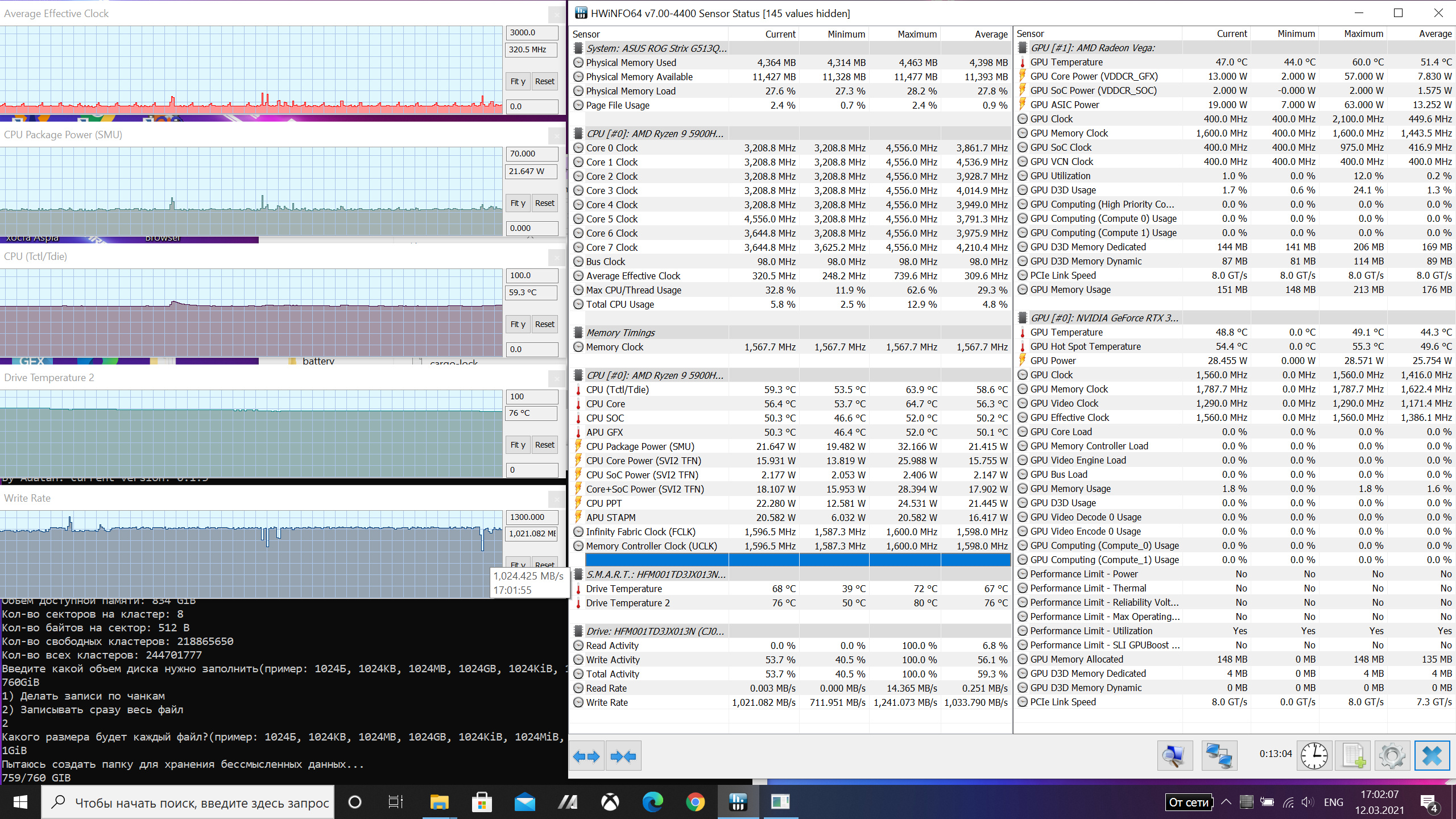Open Google Chrome from the taskbar

point(695,803)
